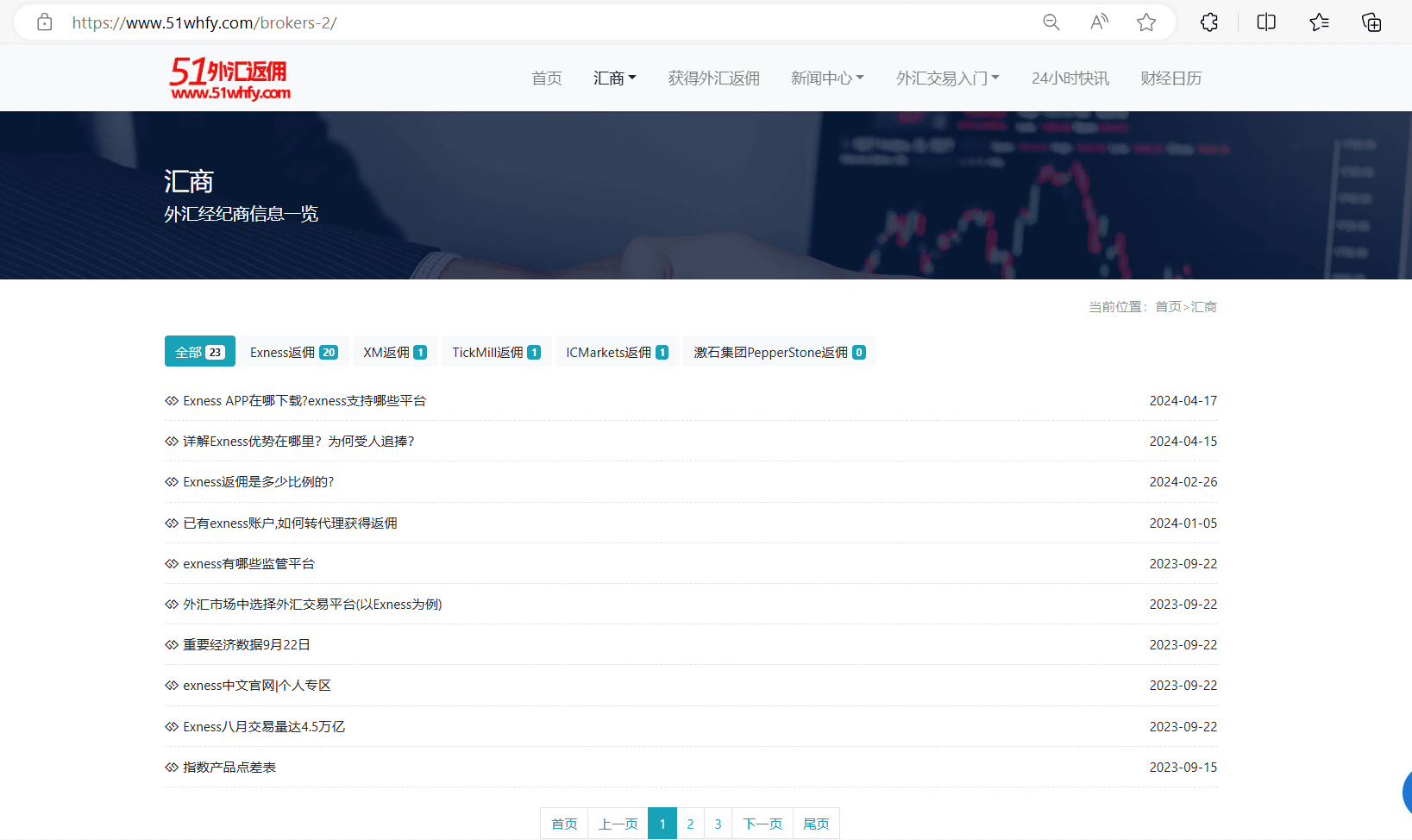Open article 已有exness账户,如何转代理获得返佣

click(291, 523)
